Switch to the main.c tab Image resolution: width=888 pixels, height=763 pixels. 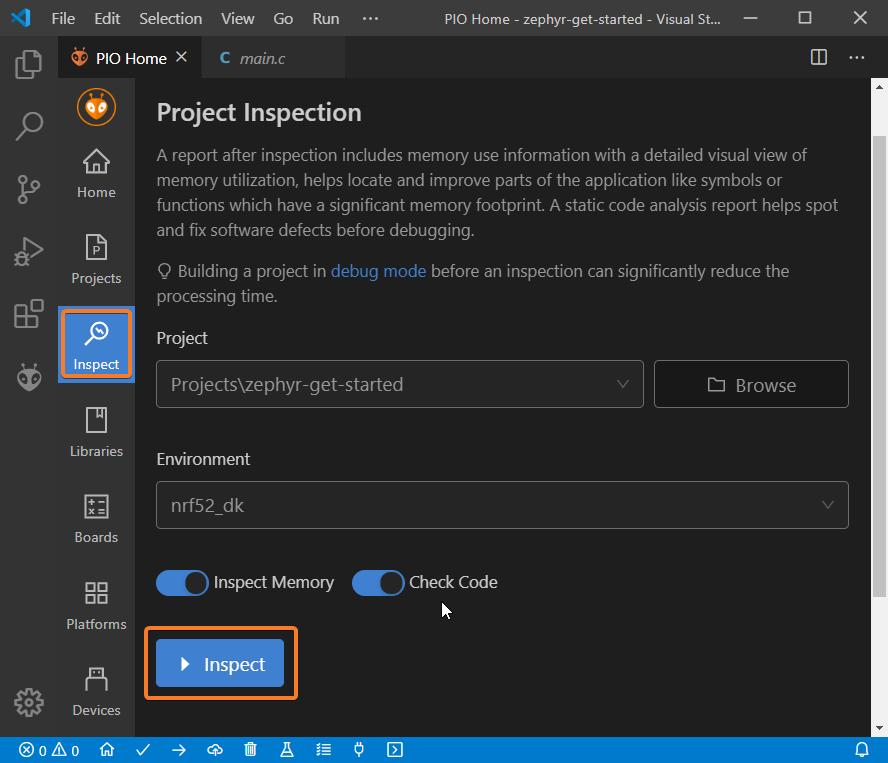tap(273, 58)
